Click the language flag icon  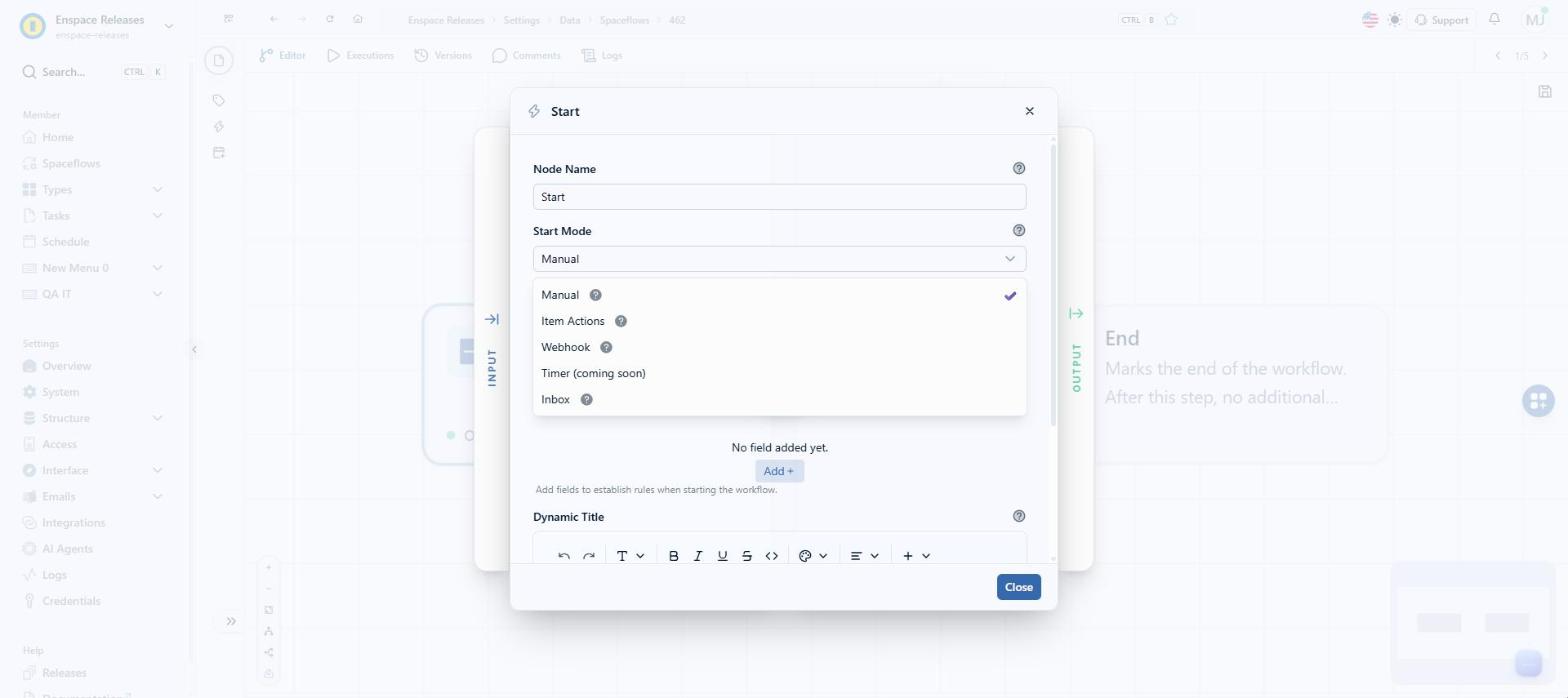pos(1370,20)
